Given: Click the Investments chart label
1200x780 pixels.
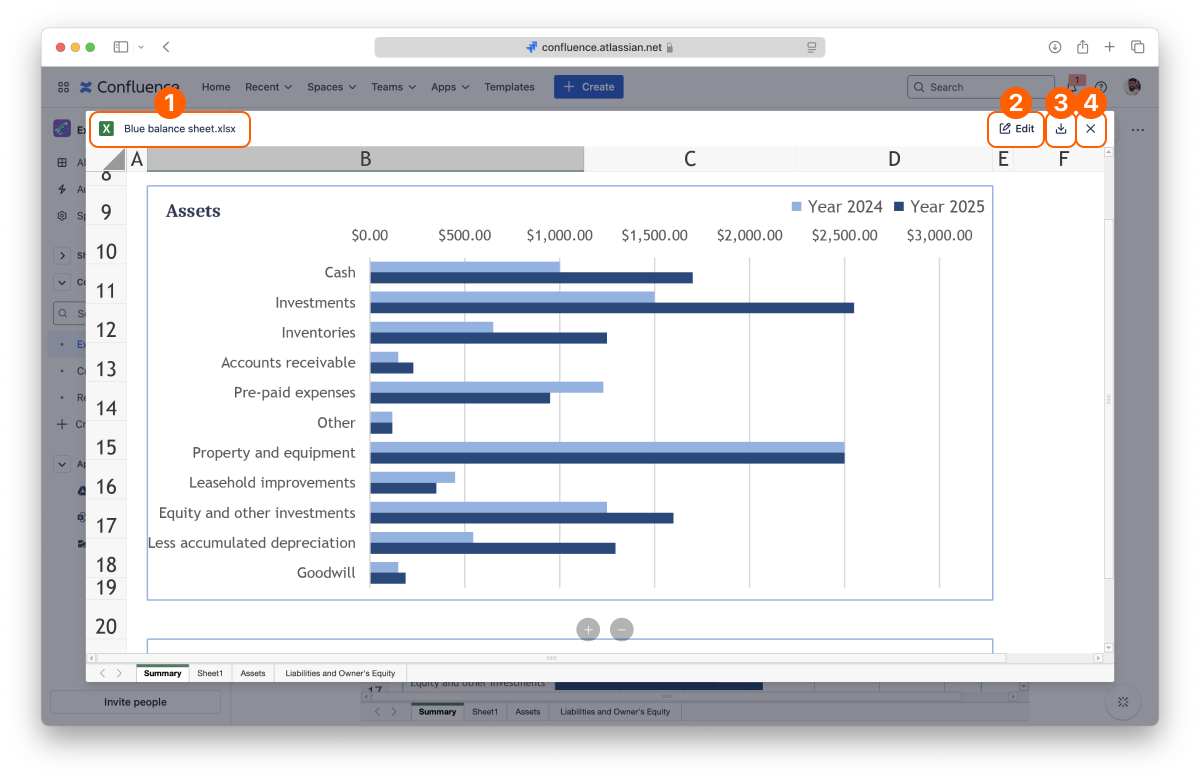Looking at the screenshot, I should (x=315, y=302).
